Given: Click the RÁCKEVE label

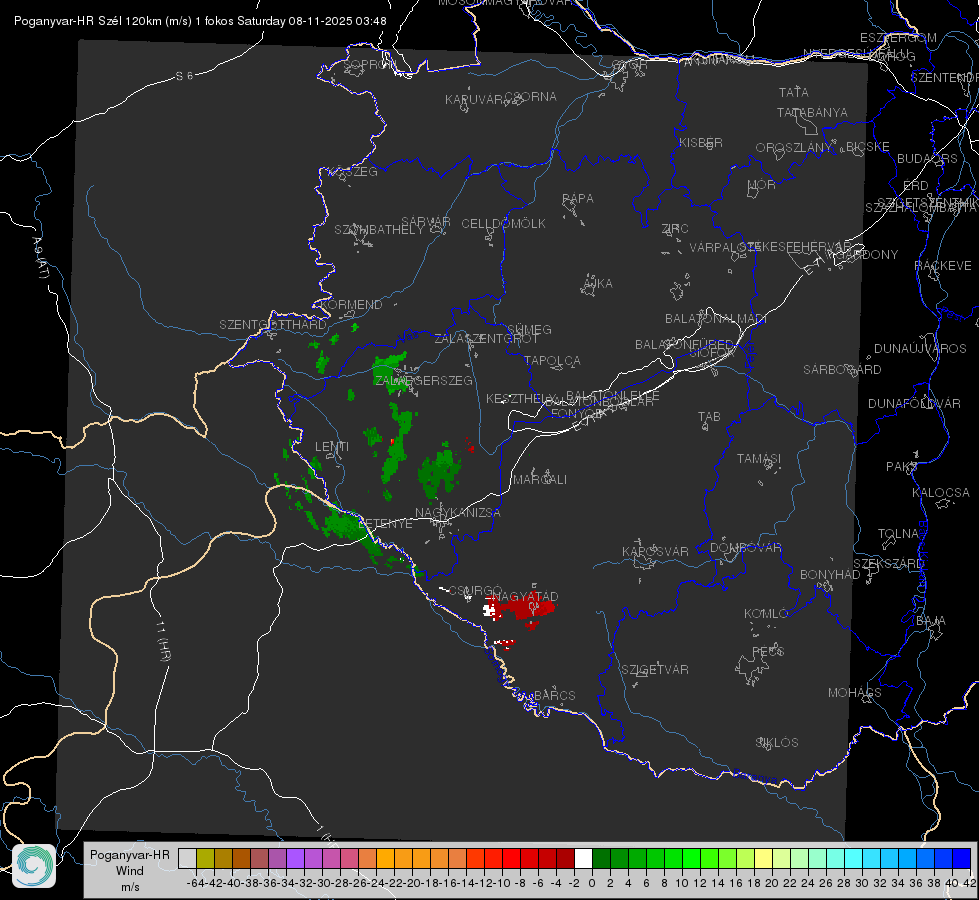Looking at the screenshot, I should [x=943, y=265].
